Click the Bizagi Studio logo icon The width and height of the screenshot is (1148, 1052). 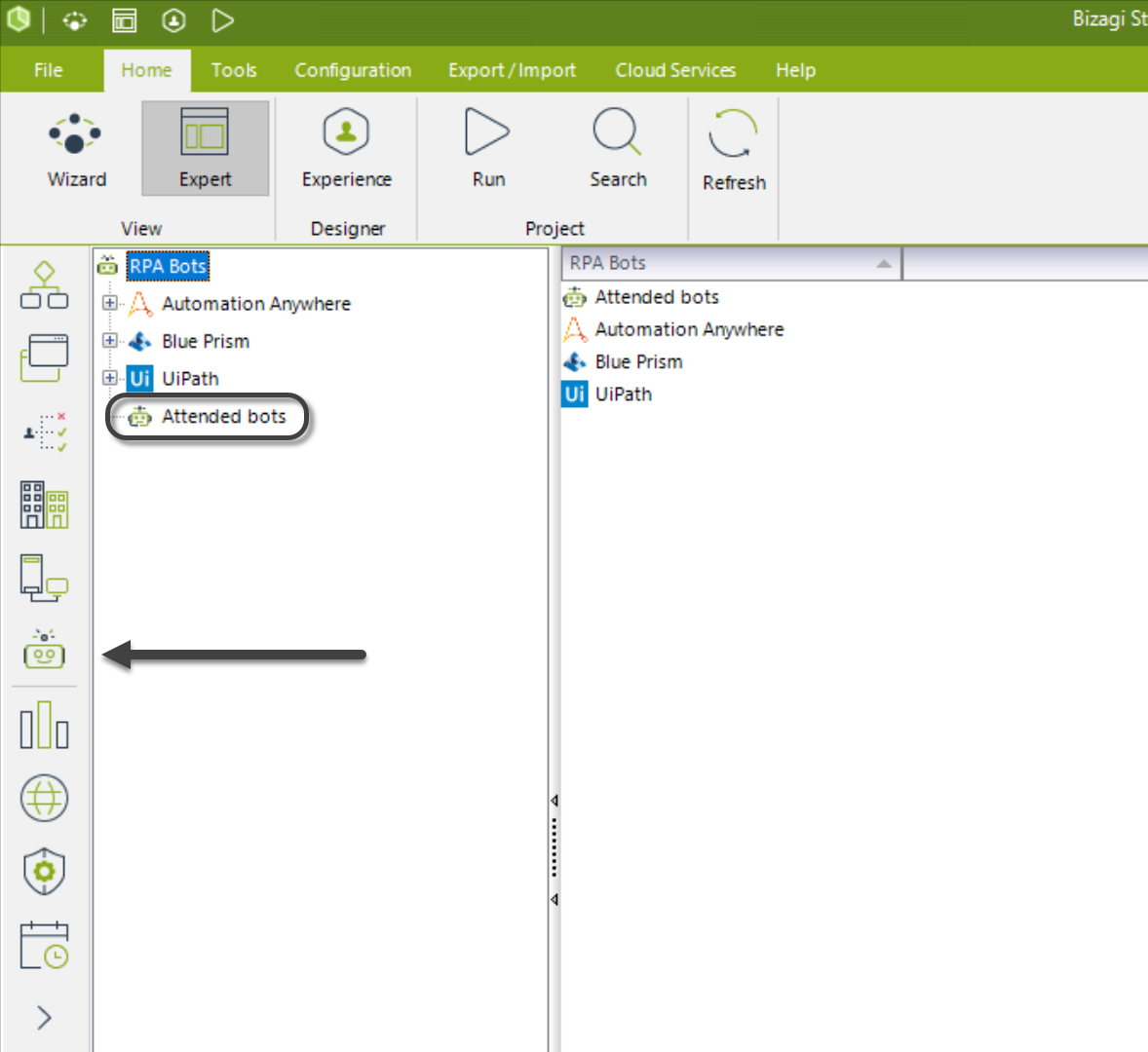tap(19, 19)
